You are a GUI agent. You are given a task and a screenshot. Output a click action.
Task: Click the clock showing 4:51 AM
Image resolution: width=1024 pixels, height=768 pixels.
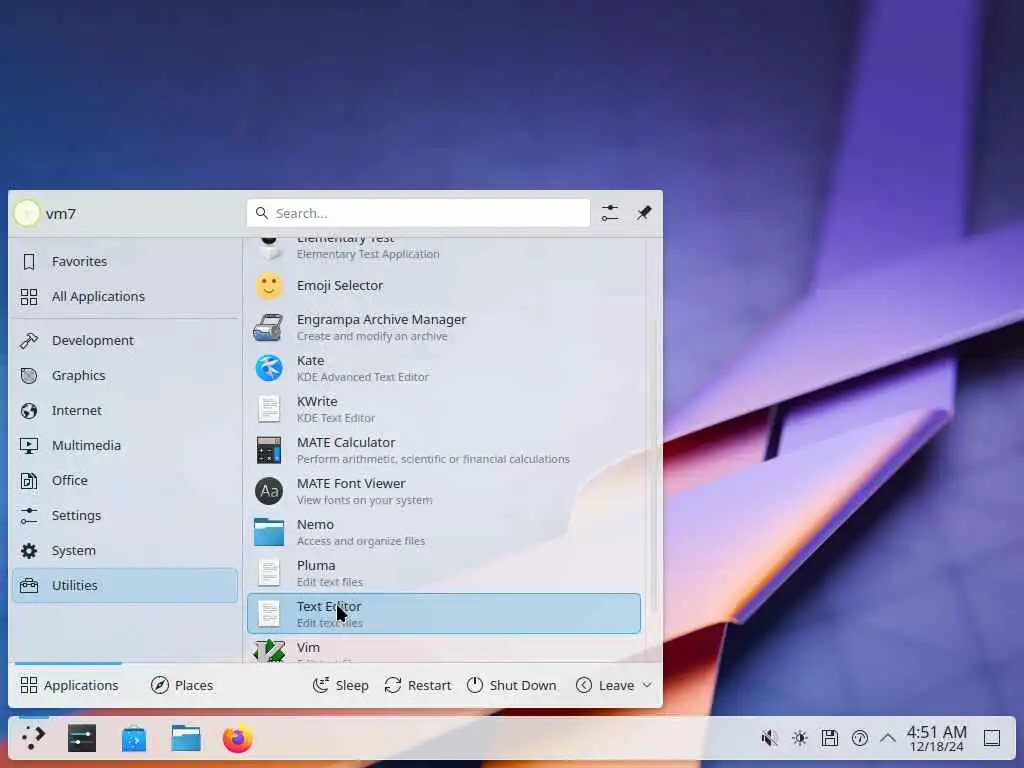point(936,739)
